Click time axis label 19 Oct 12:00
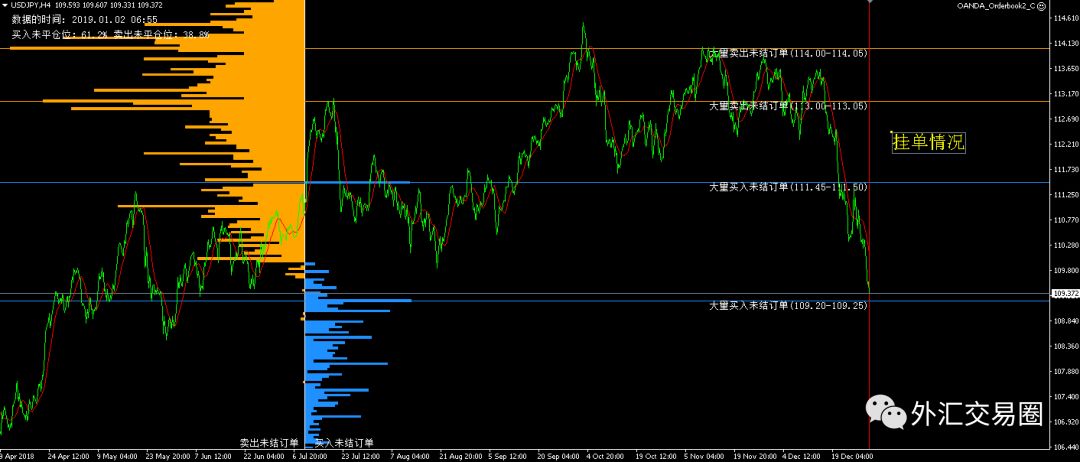Image resolution: width=1080 pixels, height=462 pixels. [655, 456]
